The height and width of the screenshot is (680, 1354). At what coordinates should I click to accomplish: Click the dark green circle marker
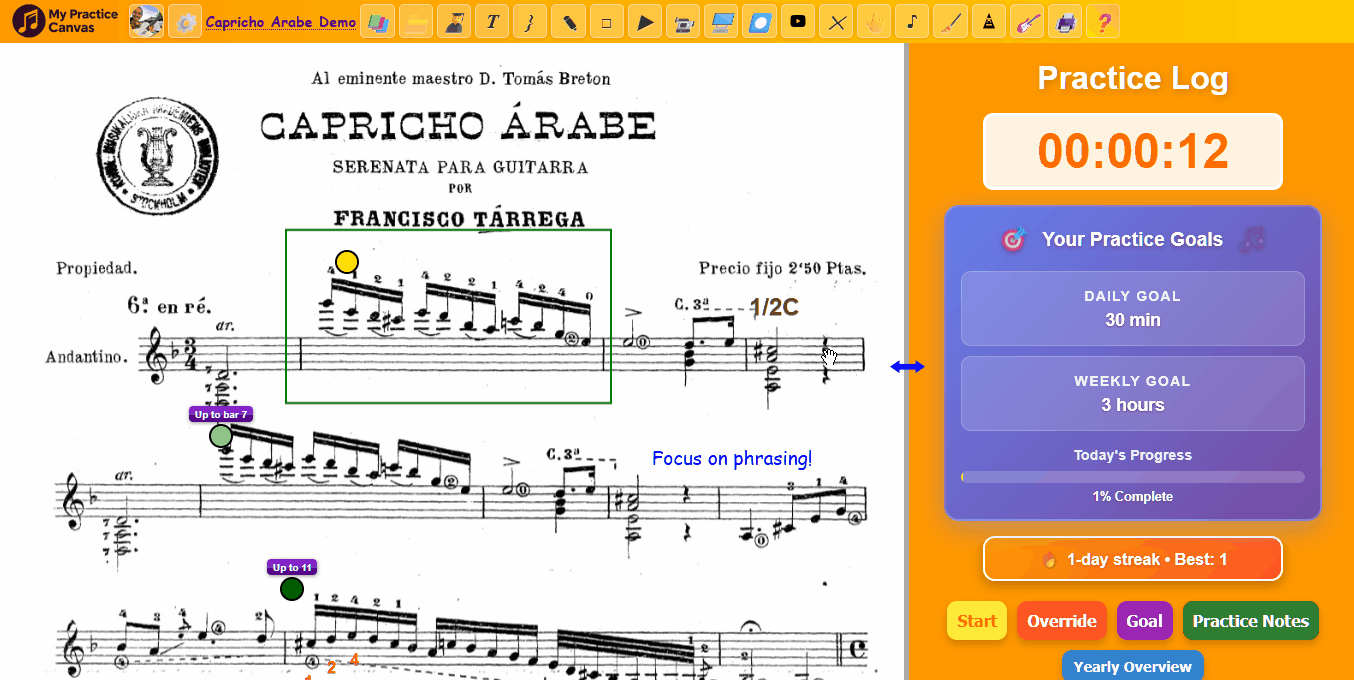(292, 589)
